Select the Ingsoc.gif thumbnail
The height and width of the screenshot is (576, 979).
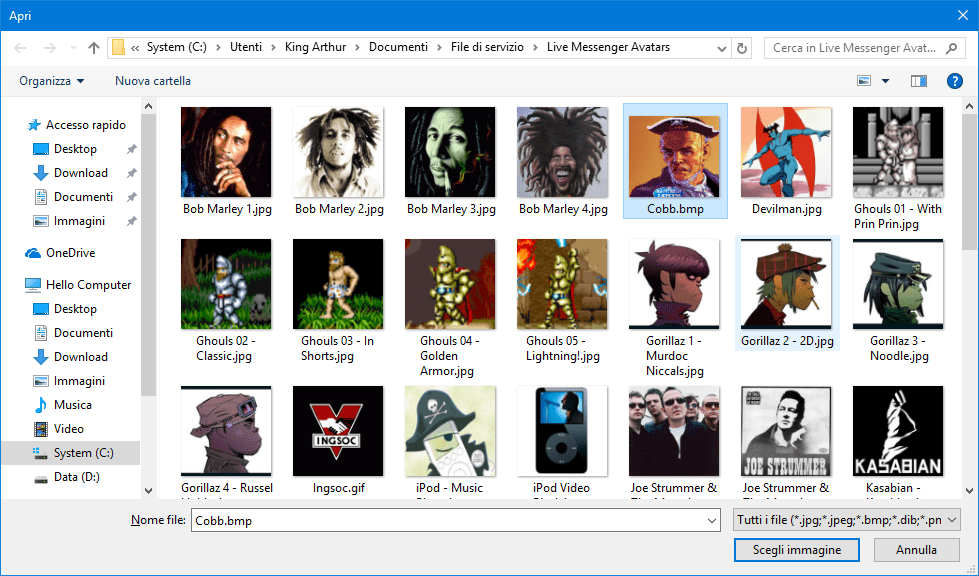[338, 431]
